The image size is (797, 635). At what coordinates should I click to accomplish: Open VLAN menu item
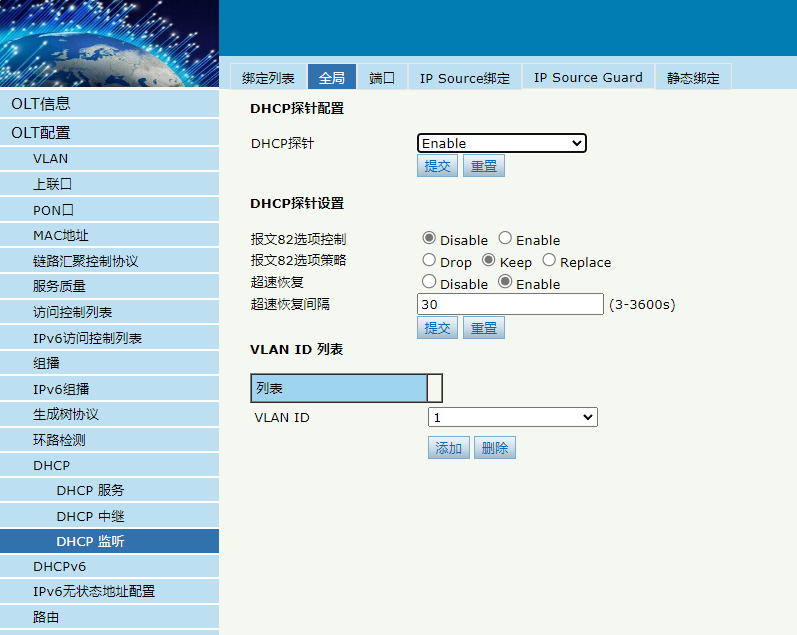point(109,159)
